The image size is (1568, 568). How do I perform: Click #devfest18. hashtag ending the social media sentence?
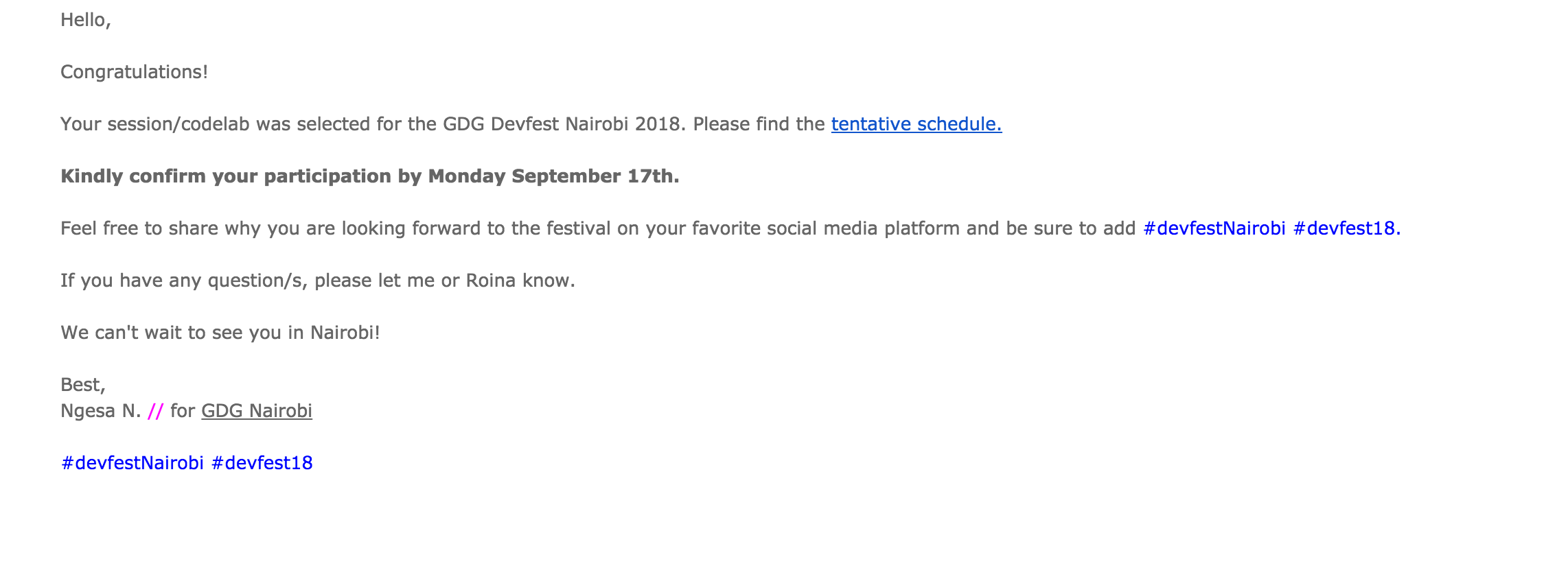click(x=1347, y=228)
